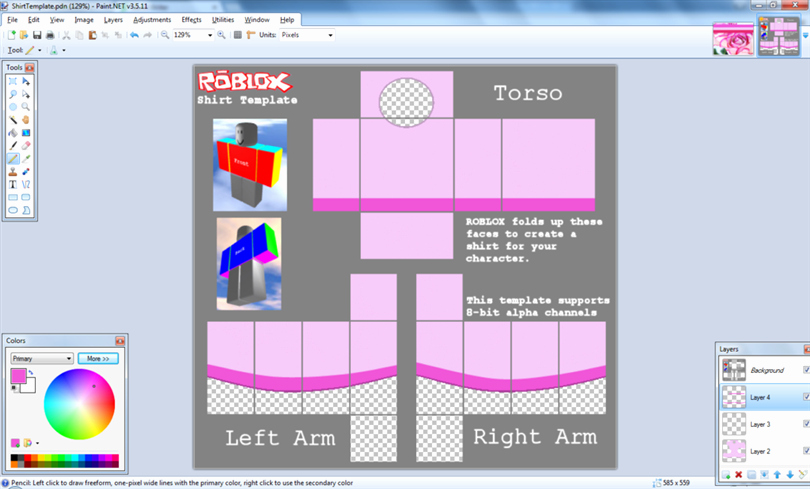
Task: Select the Lasso Select tool
Action: [x=13, y=94]
